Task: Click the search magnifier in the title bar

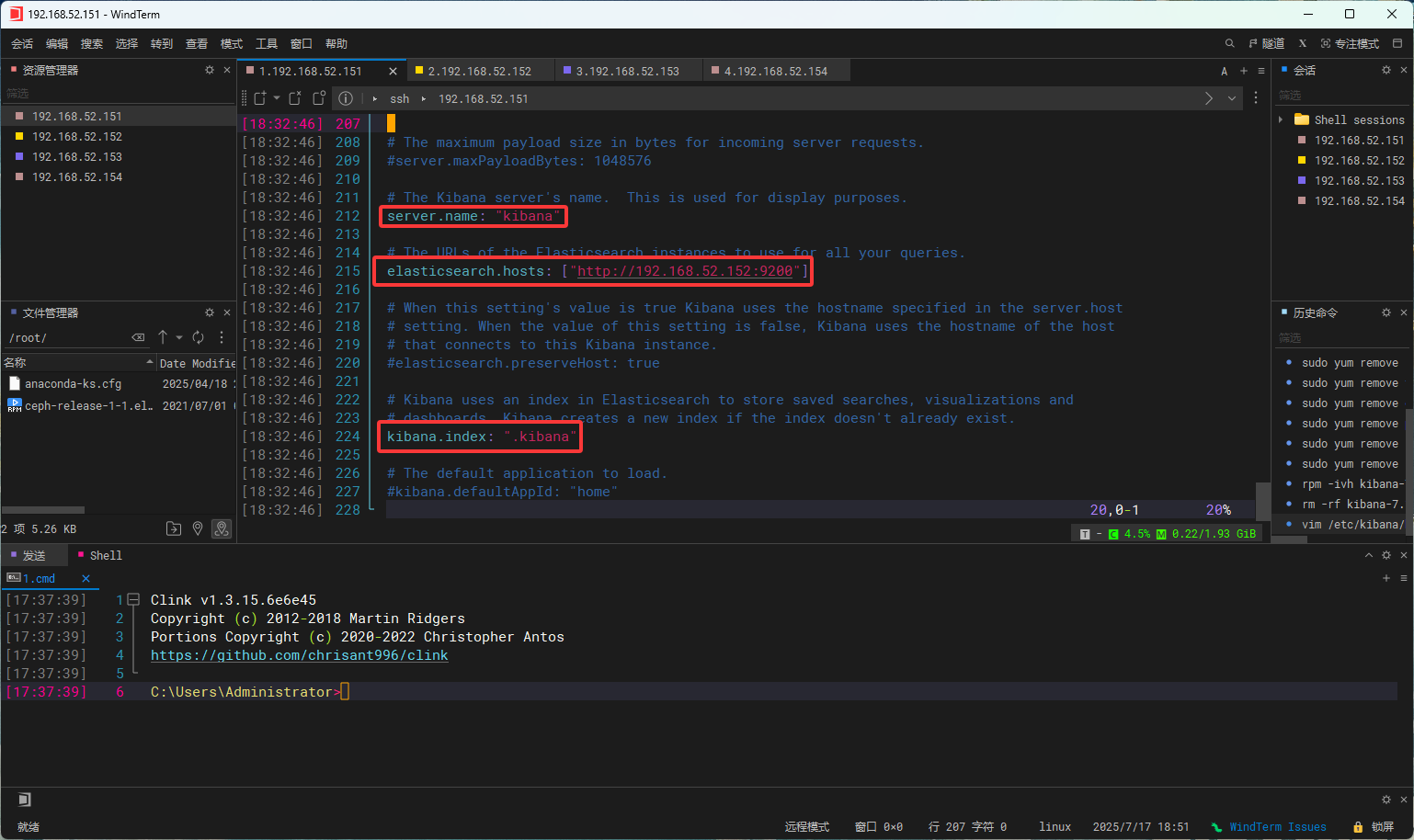Action: (1229, 43)
